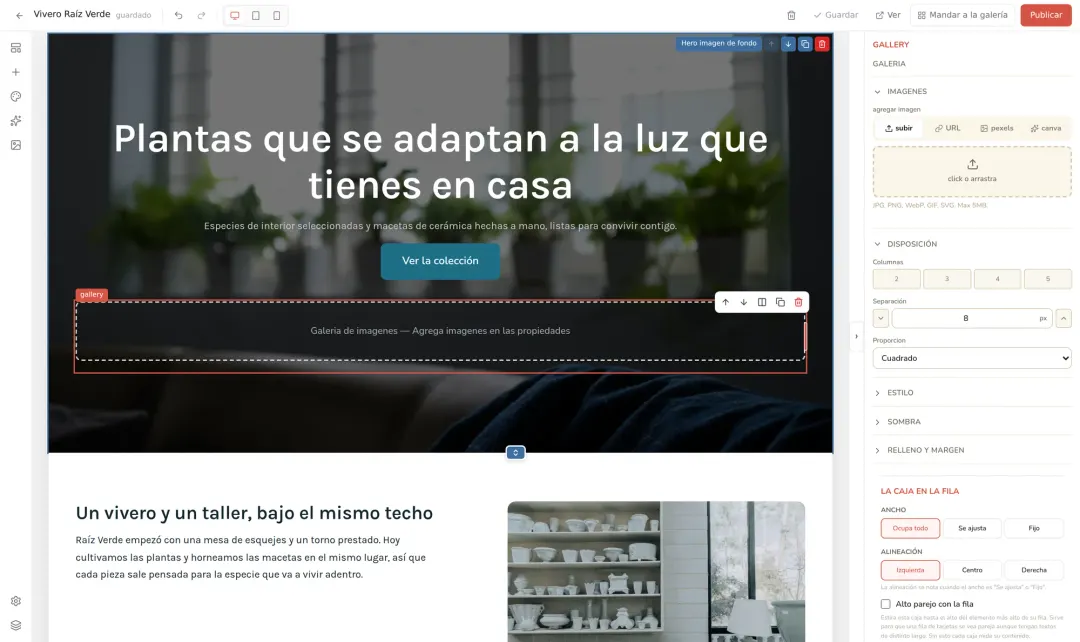Open the image media library icon

pos(16,145)
